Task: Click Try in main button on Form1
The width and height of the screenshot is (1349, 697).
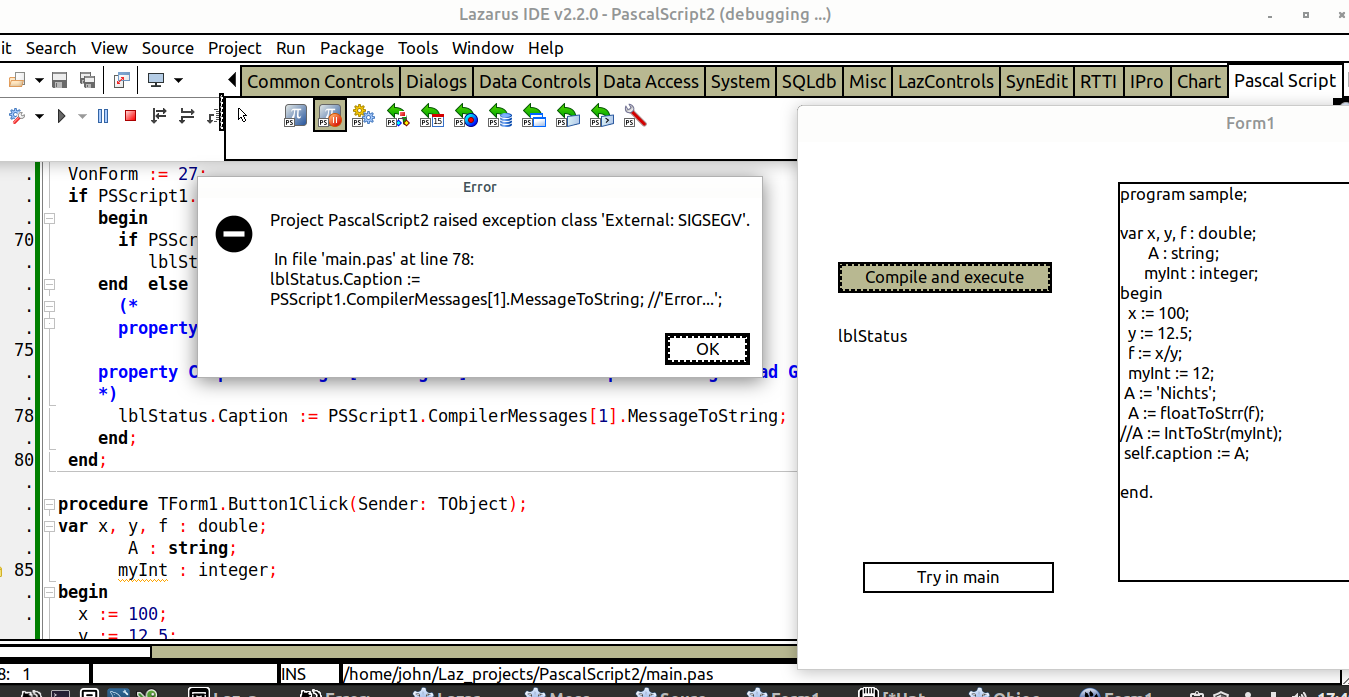Action: coord(958,577)
